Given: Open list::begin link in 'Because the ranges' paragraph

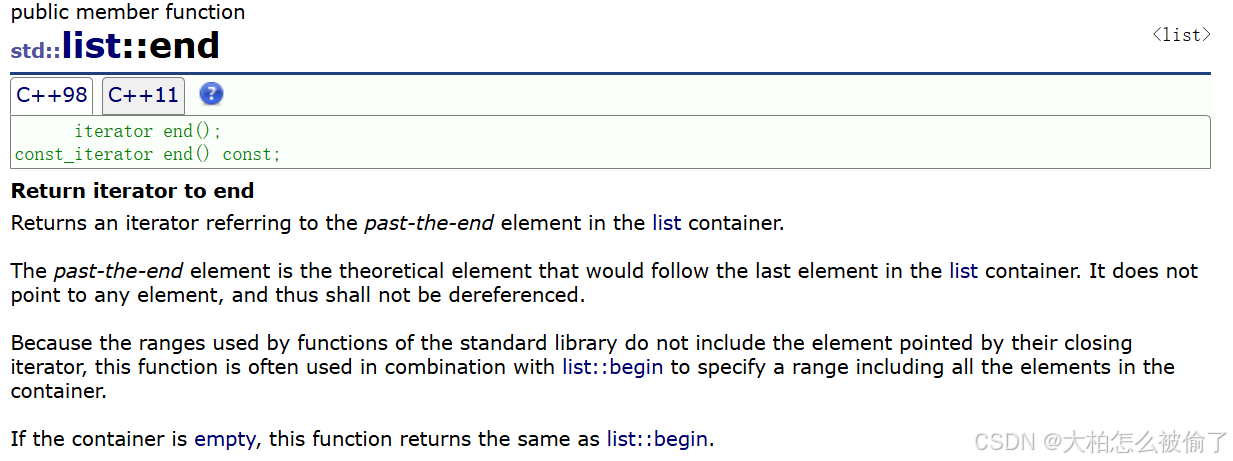Looking at the screenshot, I should click(x=612, y=367).
